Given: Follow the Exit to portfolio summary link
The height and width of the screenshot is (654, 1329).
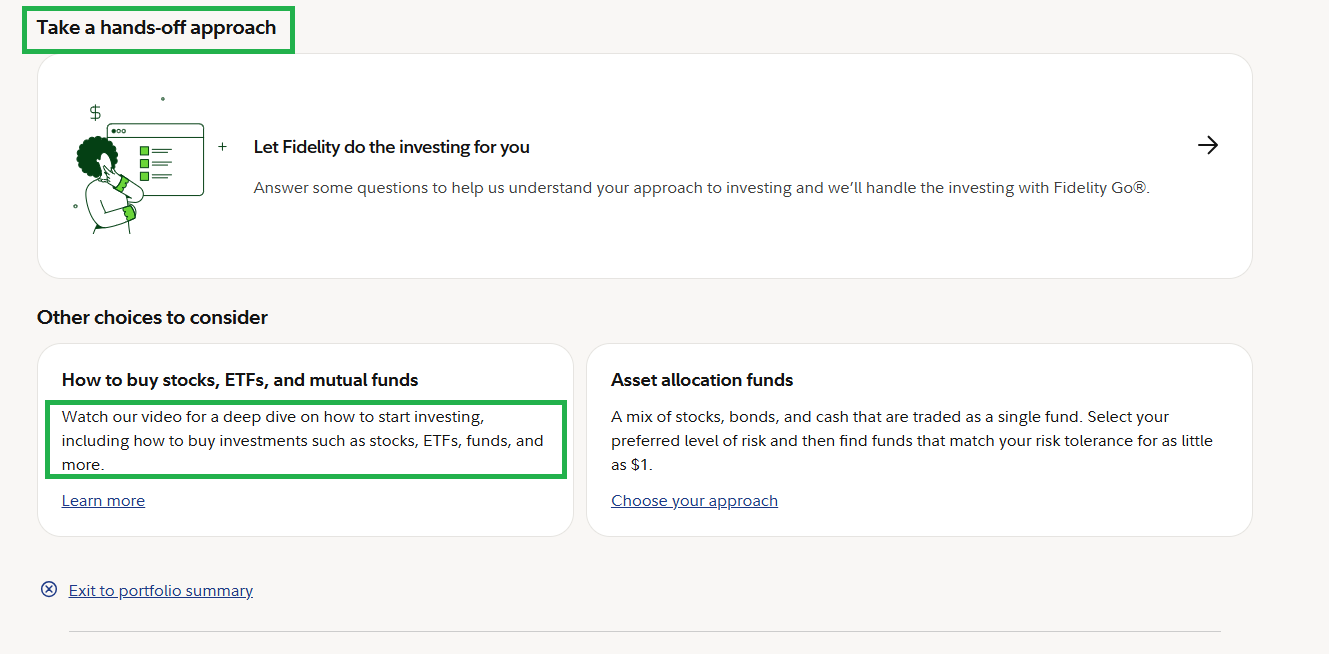Looking at the screenshot, I should [161, 591].
